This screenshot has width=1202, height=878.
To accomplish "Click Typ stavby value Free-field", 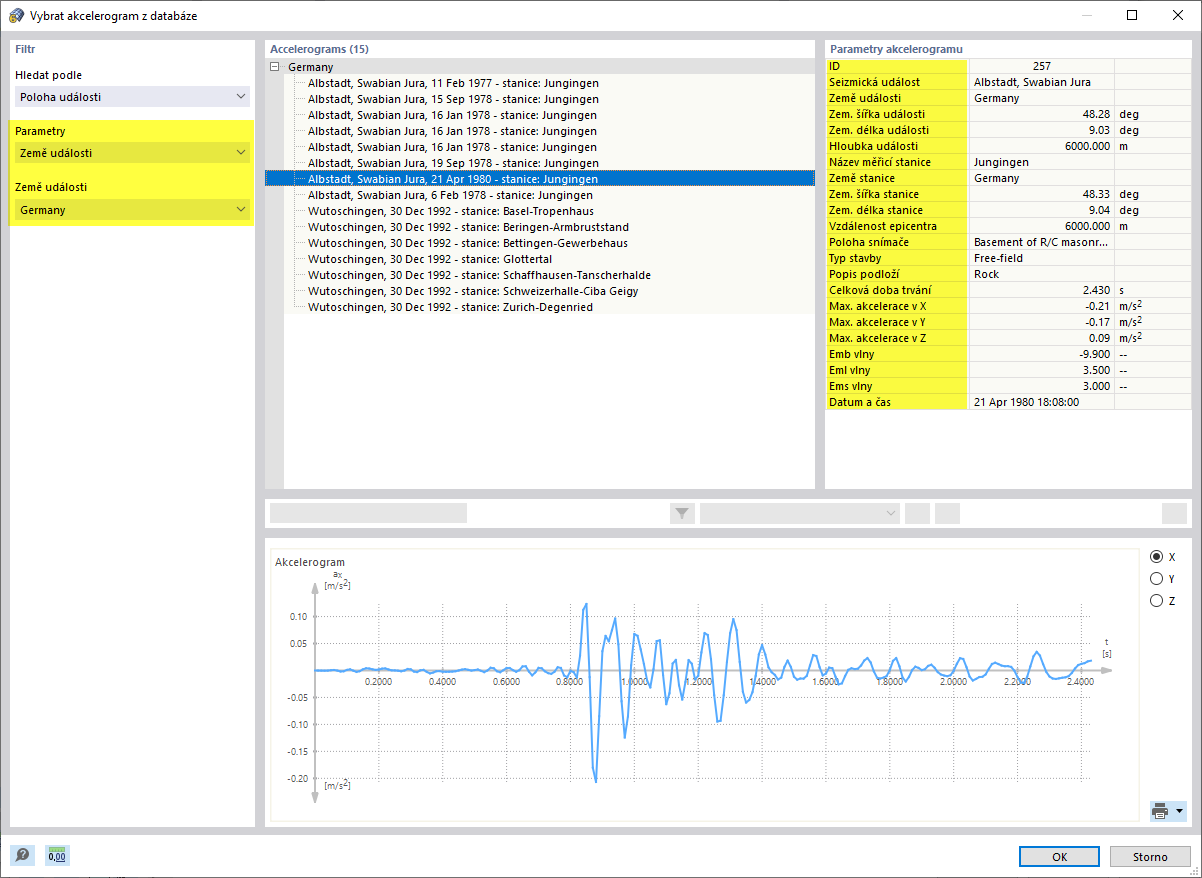I will click(x=1042, y=258).
